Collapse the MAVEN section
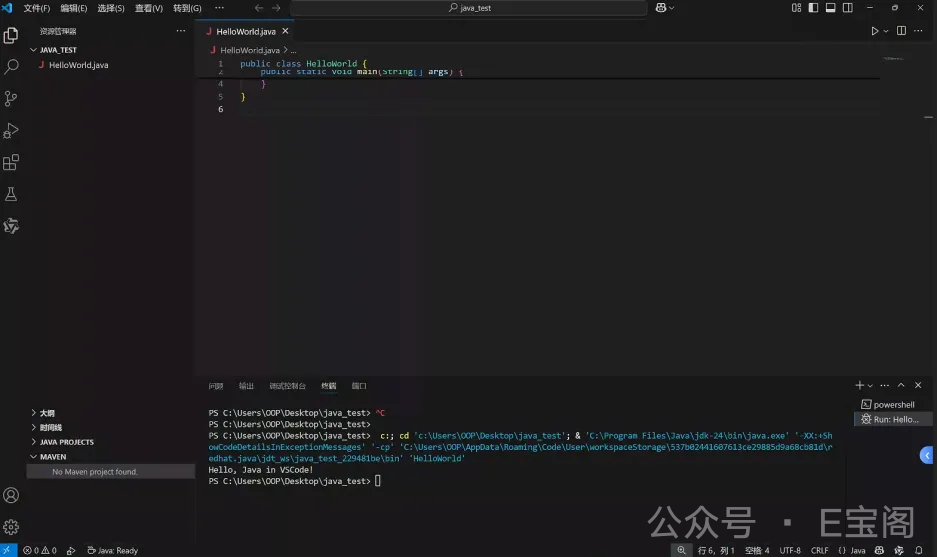The width and height of the screenshot is (937, 557). tap(52, 457)
